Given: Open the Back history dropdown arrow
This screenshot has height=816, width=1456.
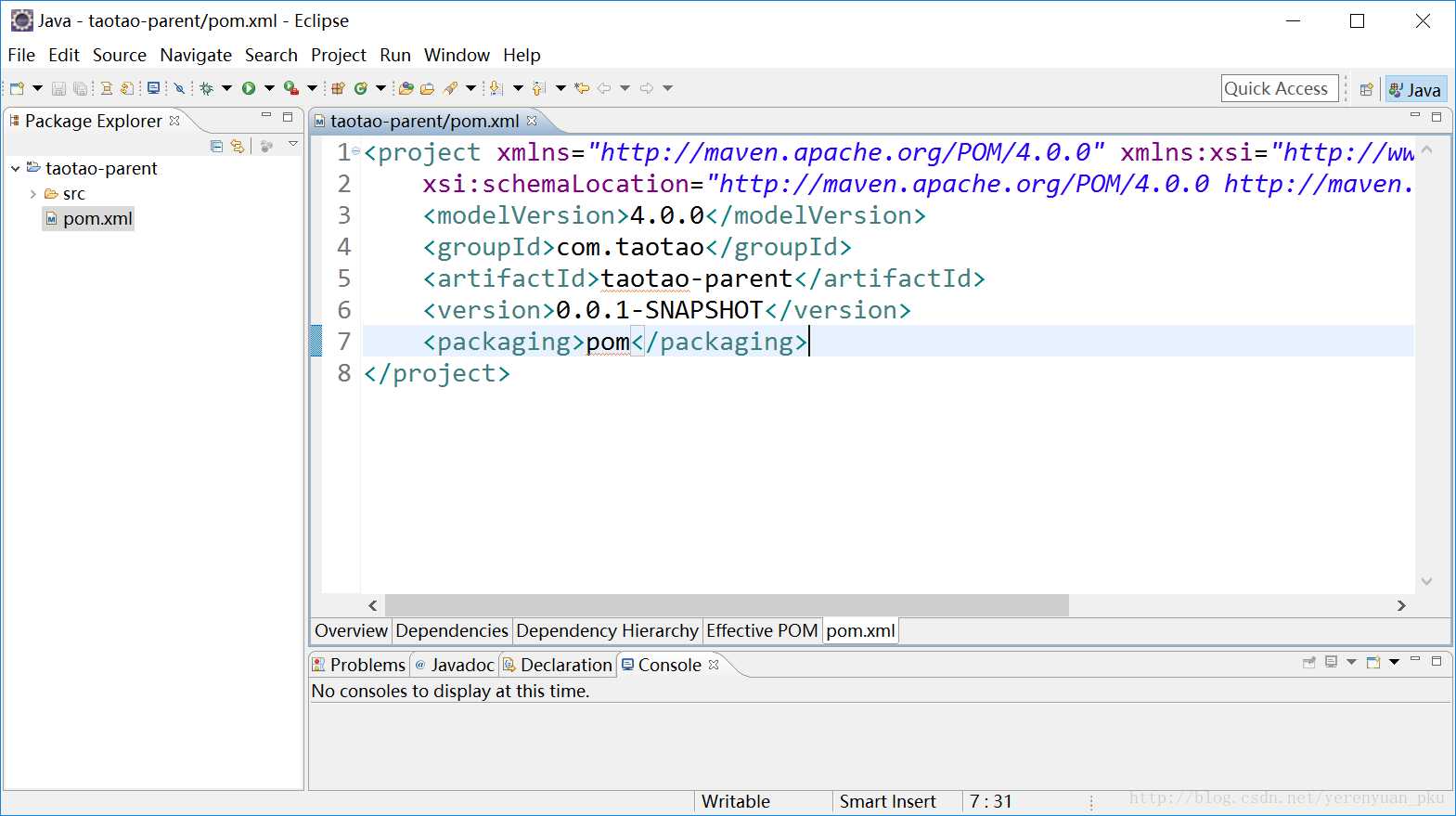Looking at the screenshot, I should 625,88.
